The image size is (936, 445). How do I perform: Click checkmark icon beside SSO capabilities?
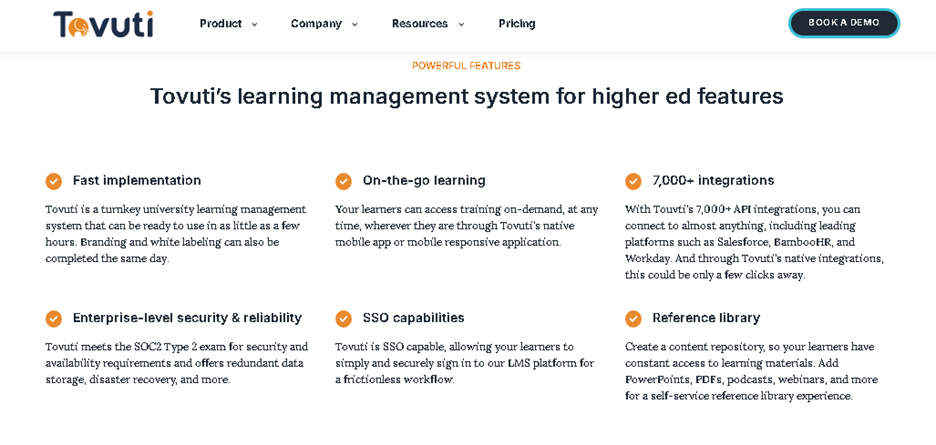tap(343, 318)
